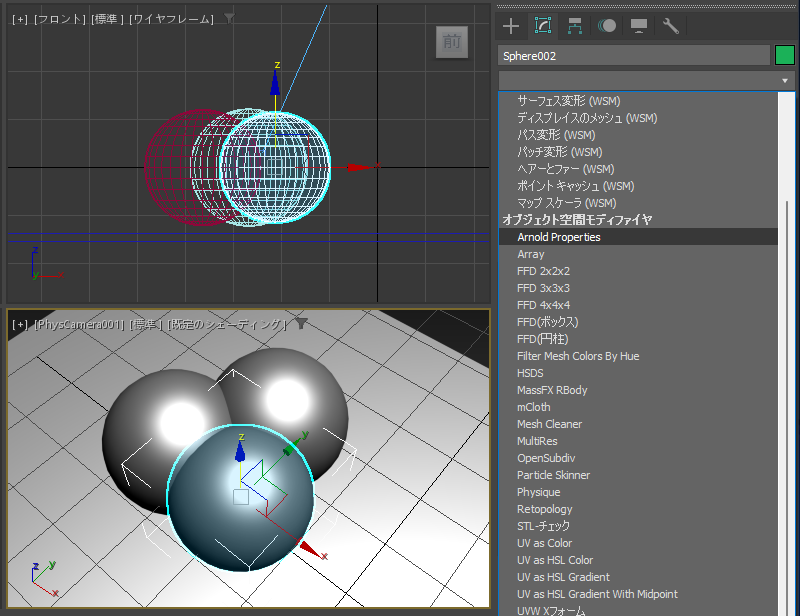Open the Modify command panel tab
This screenshot has width=800, height=616.
[x=543, y=26]
